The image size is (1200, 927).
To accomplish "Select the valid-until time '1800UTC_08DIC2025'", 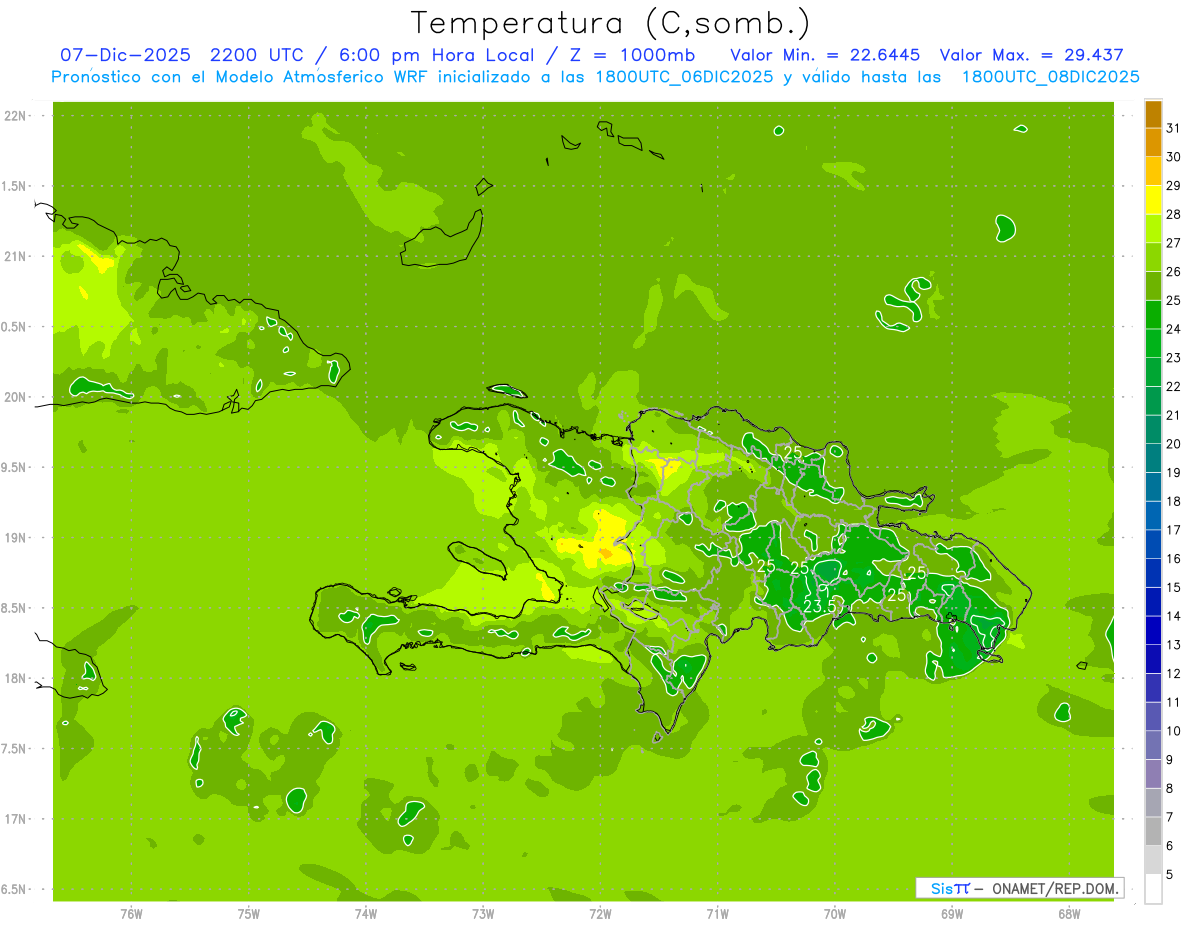I will tap(1050, 77).
